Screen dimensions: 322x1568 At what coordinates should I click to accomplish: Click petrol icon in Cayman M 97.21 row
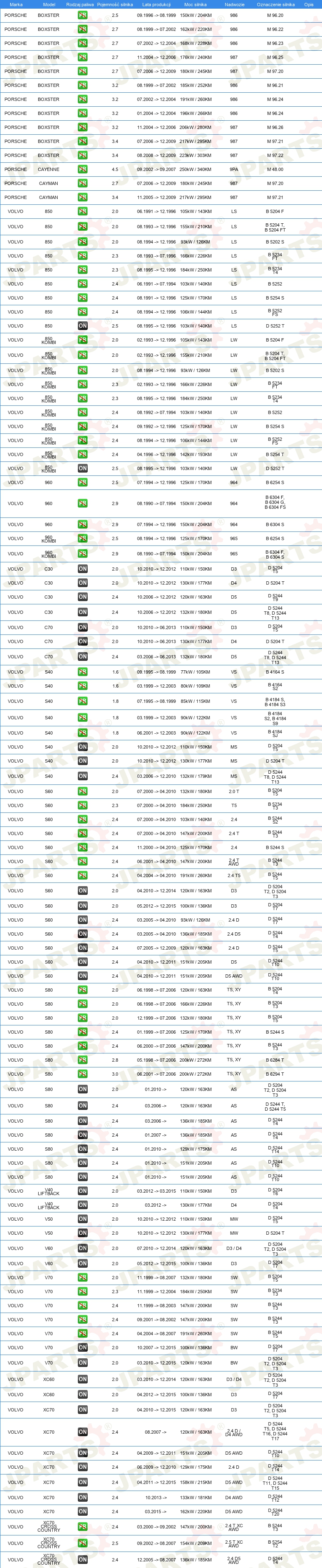[x=82, y=197]
